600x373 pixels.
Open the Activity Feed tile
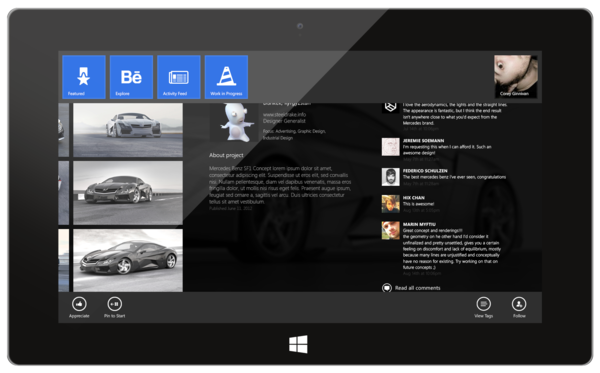point(179,77)
